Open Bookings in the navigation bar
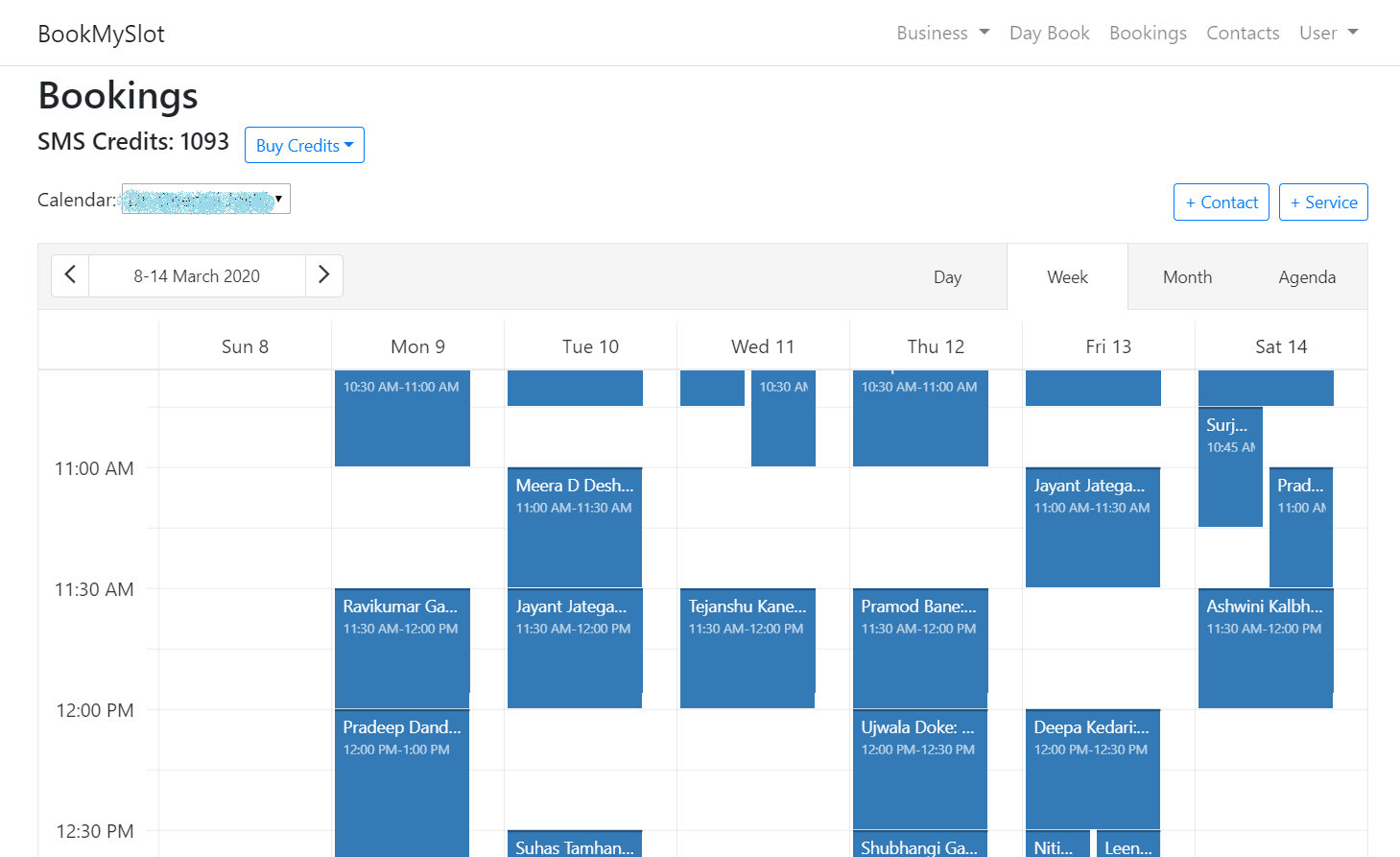1400x857 pixels. (x=1148, y=33)
